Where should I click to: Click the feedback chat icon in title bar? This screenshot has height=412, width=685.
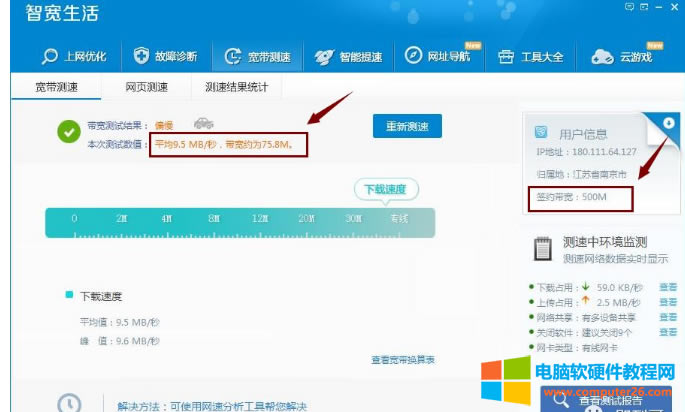629,7
